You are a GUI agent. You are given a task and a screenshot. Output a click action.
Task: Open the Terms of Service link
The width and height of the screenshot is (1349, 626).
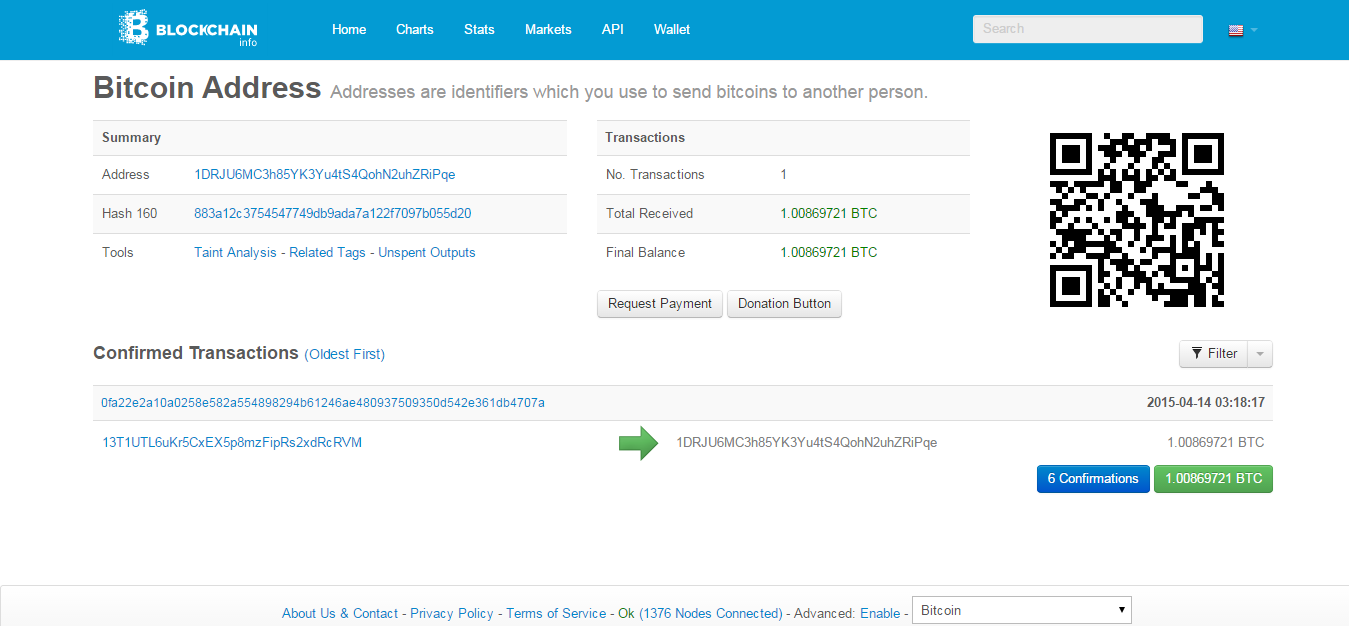click(x=556, y=613)
